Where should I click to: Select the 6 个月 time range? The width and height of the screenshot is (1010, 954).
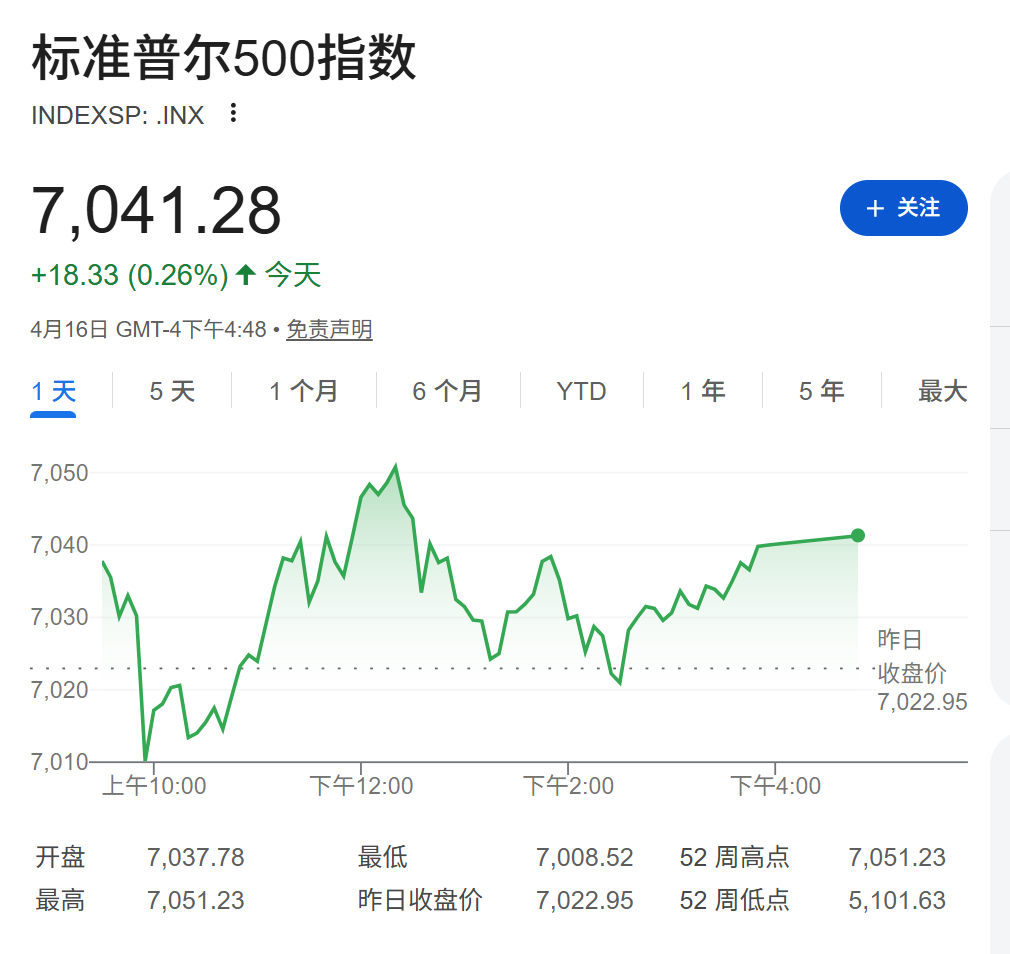pos(447,391)
